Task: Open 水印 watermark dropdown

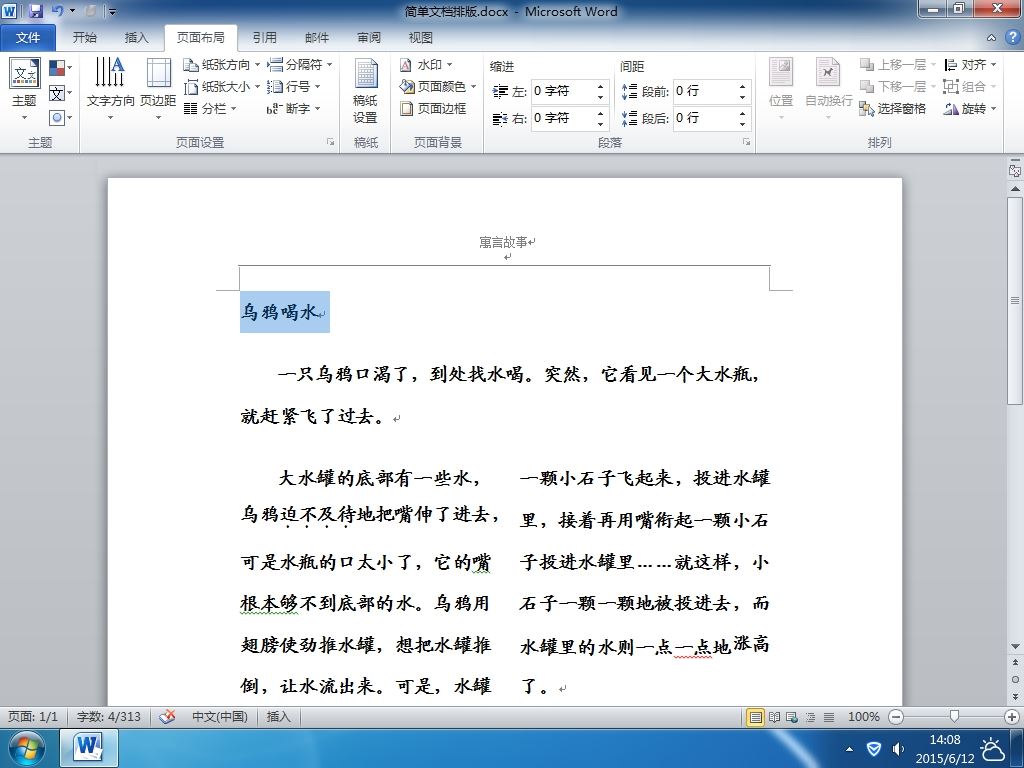Action: pos(426,65)
